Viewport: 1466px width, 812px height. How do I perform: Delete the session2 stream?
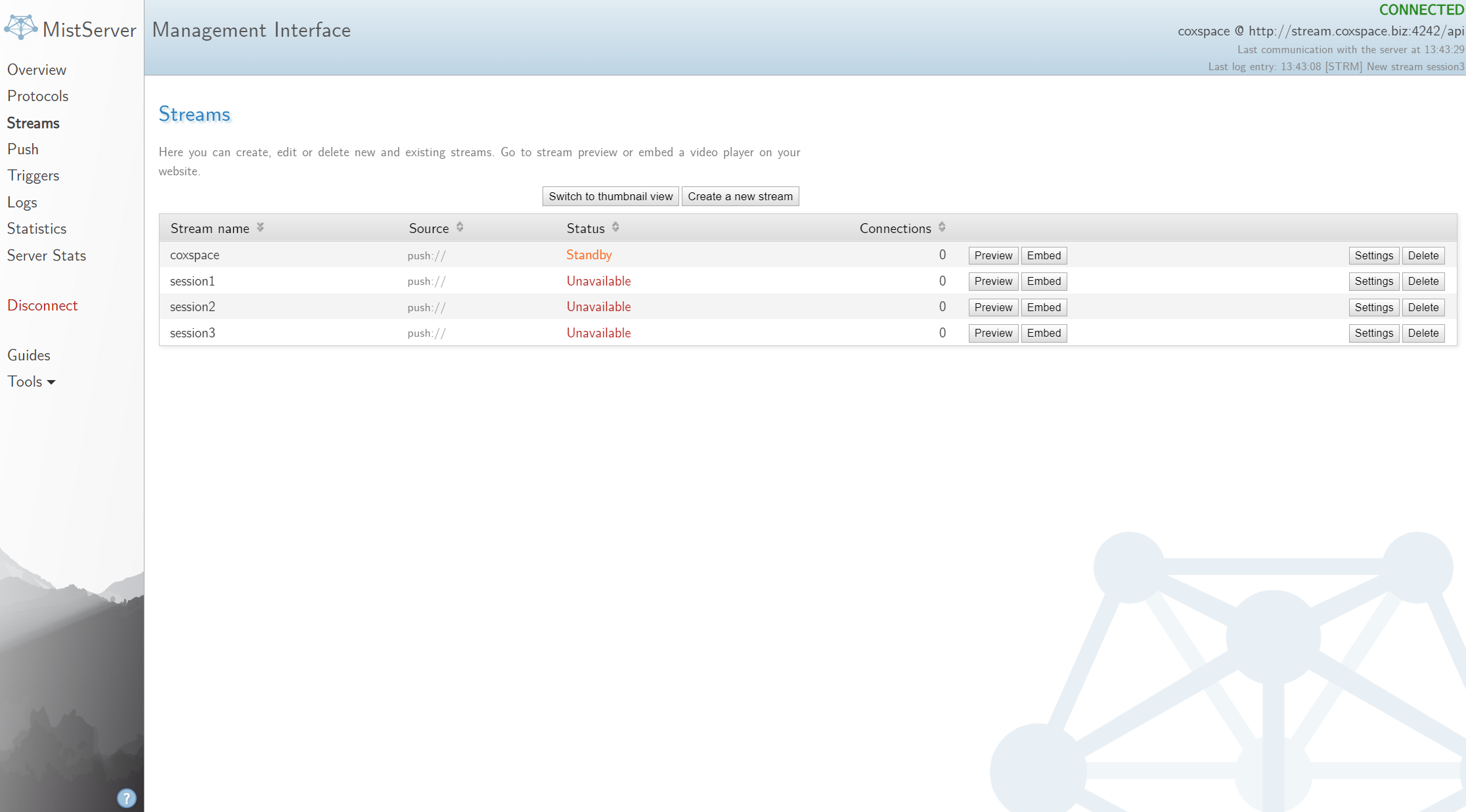(x=1423, y=307)
